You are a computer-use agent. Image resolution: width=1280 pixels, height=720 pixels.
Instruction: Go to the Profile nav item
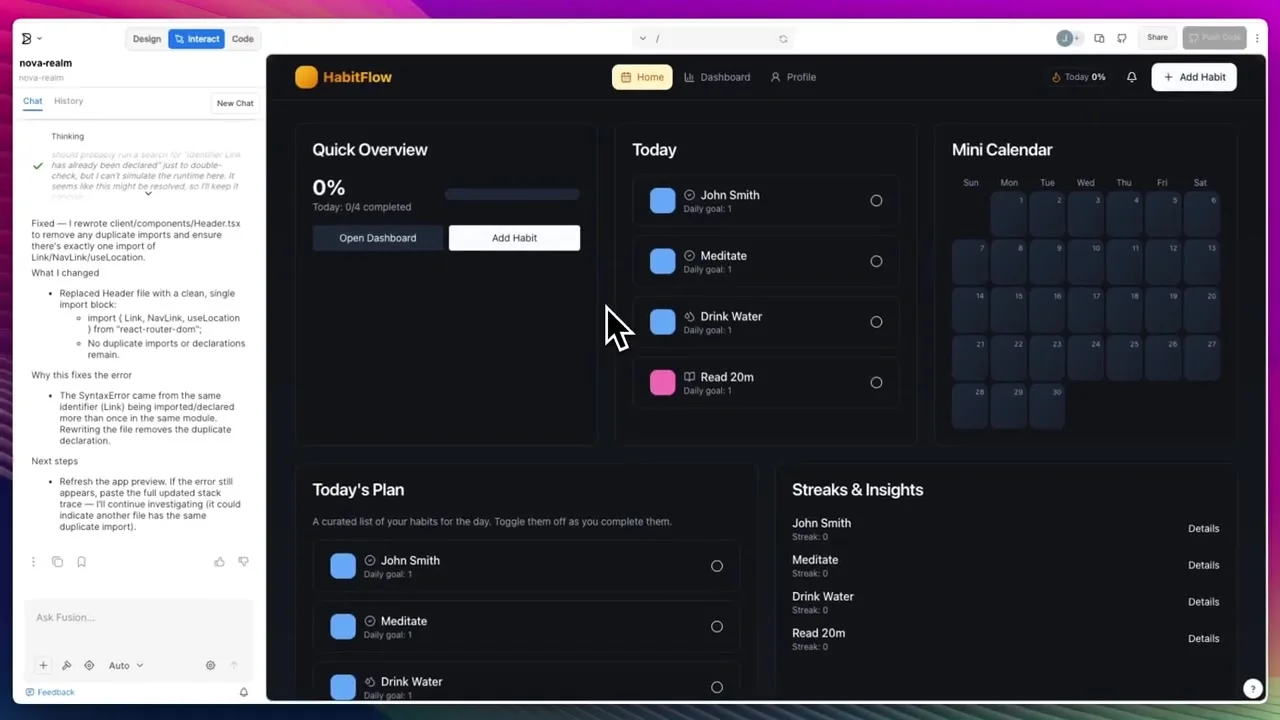(793, 77)
